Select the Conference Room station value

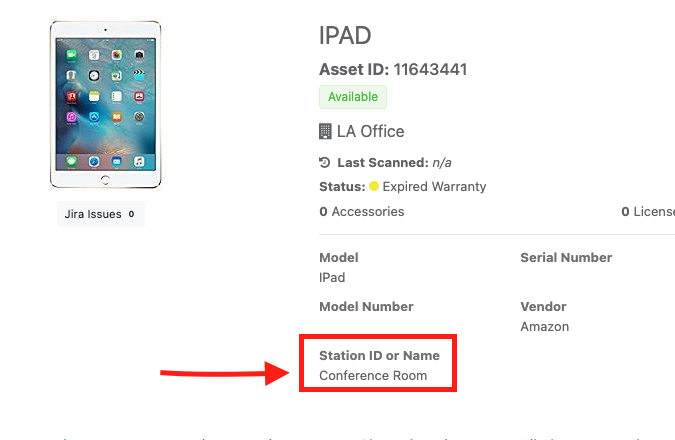click(x=373, y=376)
